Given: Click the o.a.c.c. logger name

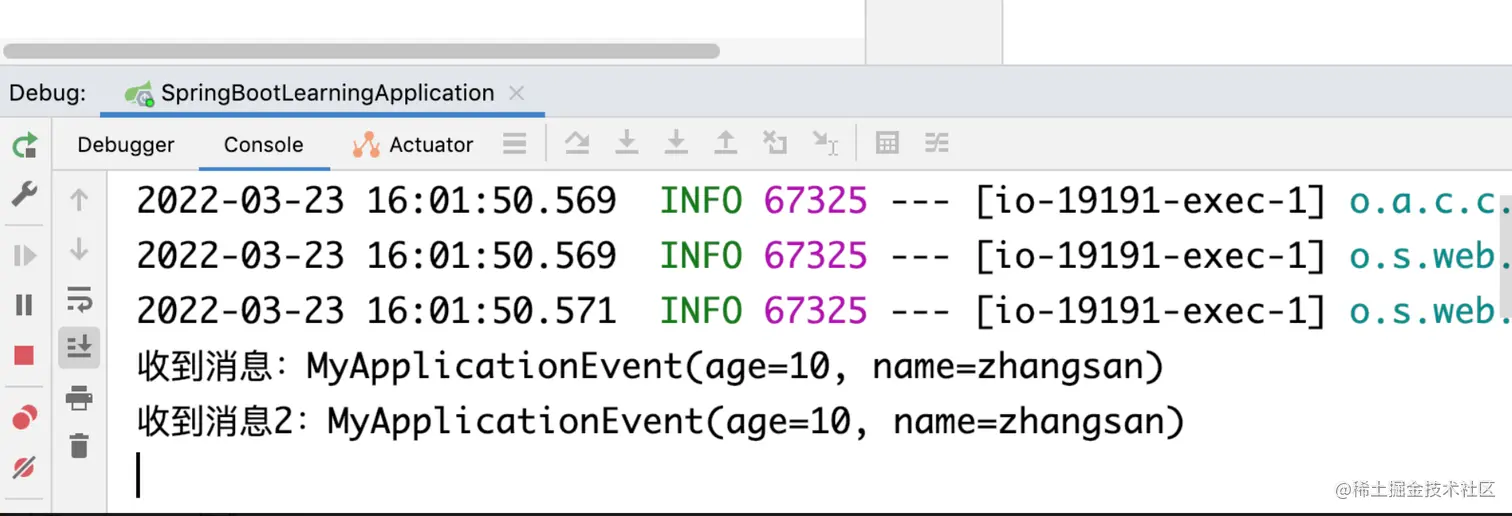Looking at the screenshot, I should pyautogui.click(x=1429, y=202).
